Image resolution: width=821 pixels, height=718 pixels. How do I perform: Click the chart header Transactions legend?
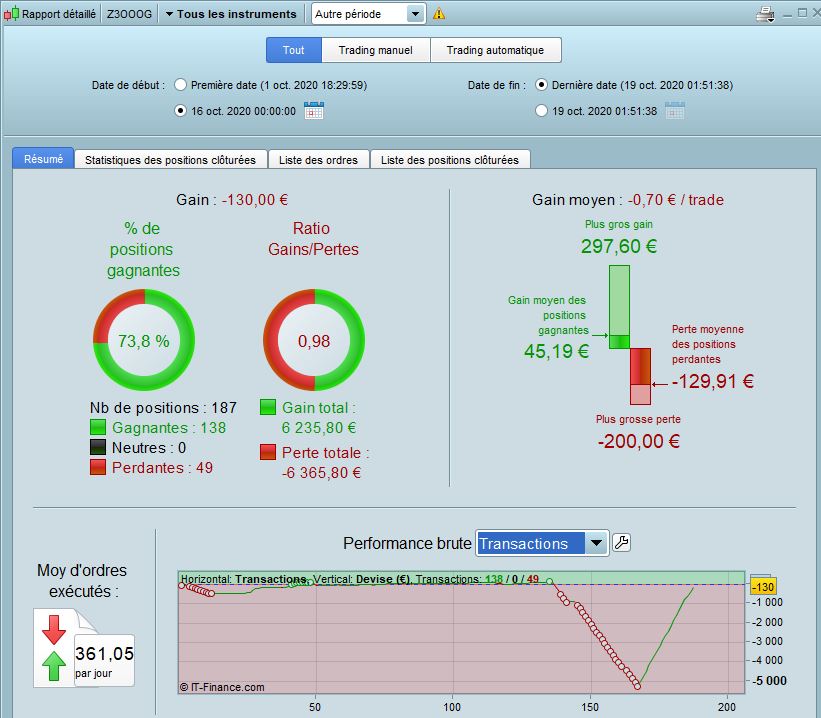tap(360, 579)
